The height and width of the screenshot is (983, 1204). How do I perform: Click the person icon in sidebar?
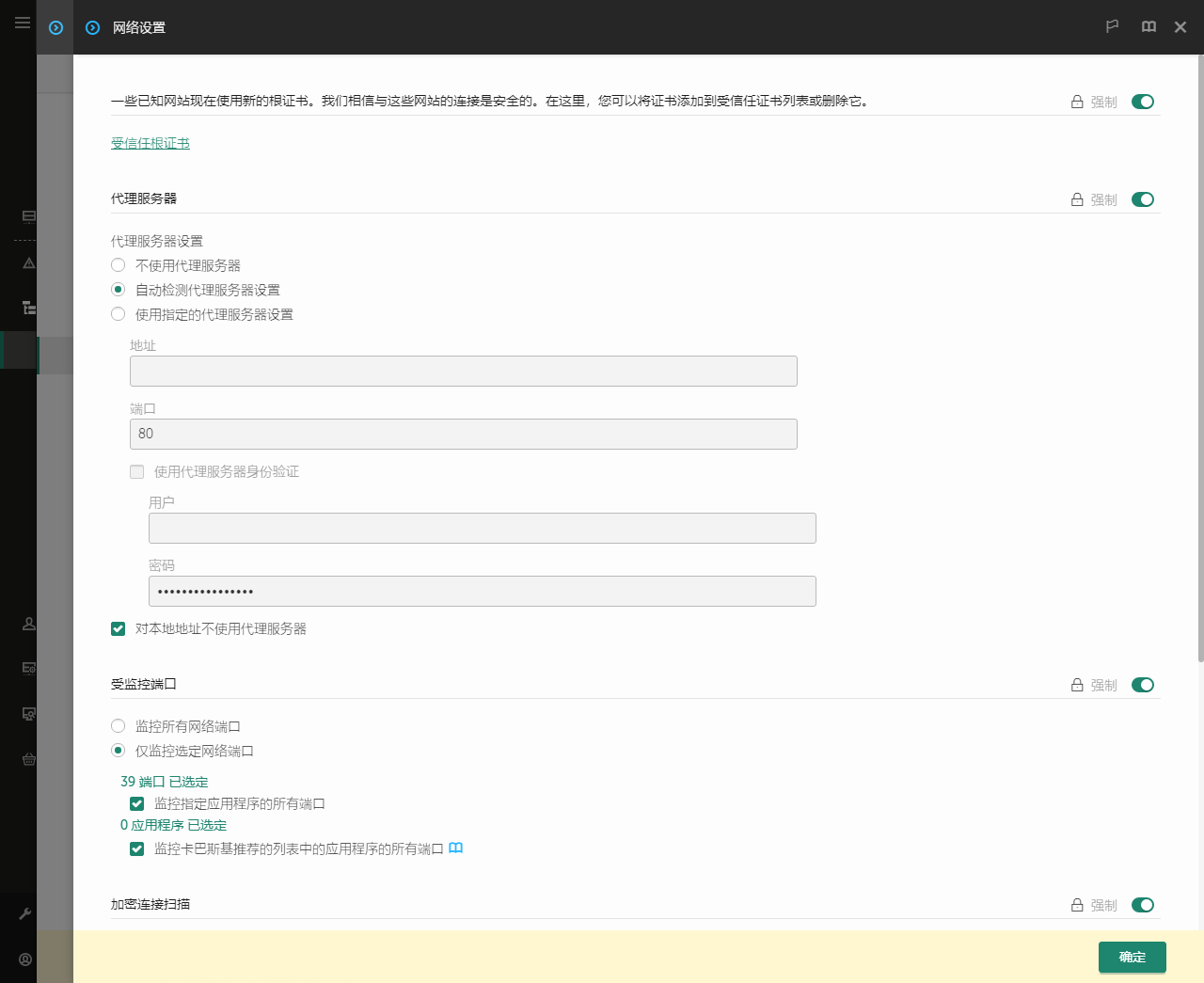tap(29, 624)
